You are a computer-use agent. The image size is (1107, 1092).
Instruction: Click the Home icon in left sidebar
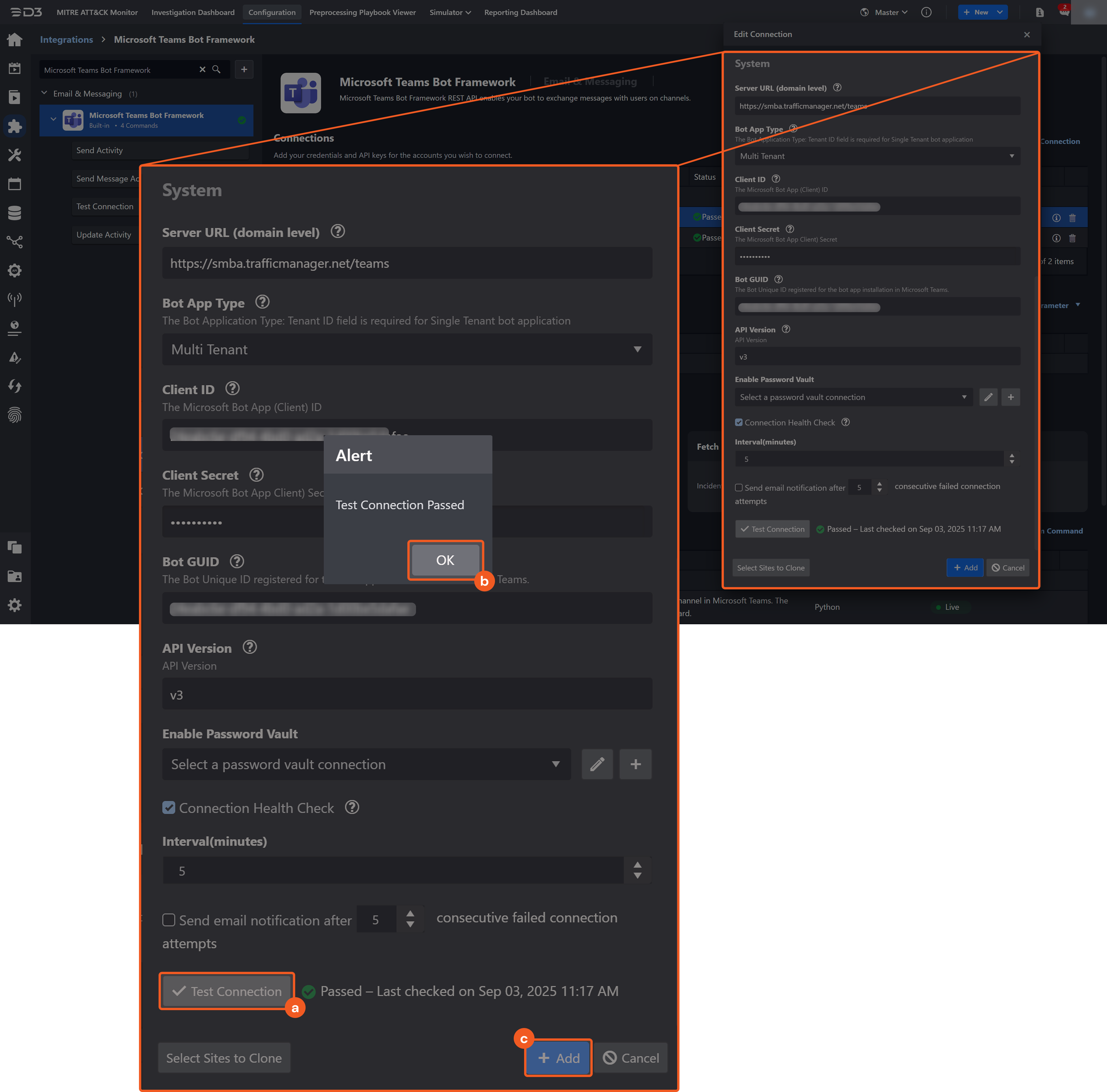click(x=15, y=39)
